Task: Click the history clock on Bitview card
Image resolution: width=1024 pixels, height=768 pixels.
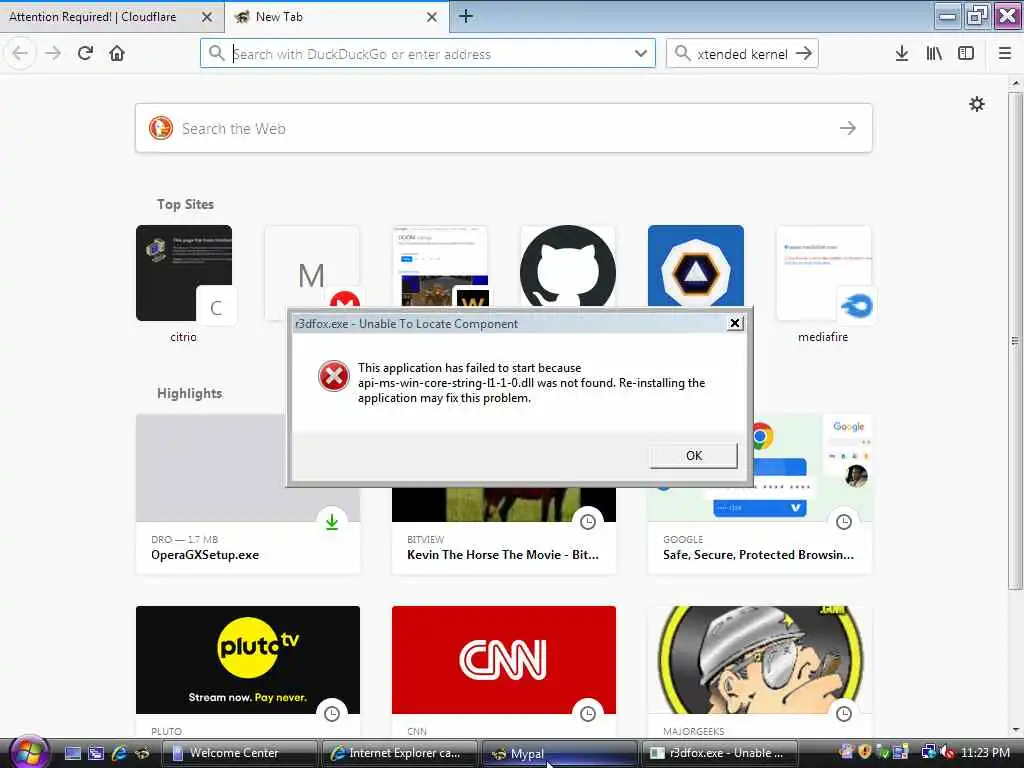Action: click(588, 521)
